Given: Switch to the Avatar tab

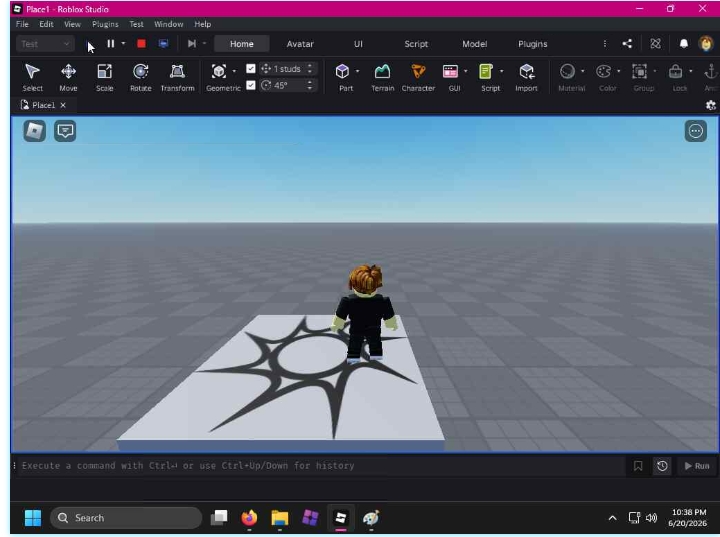Looking at the screenshot, I should (300, 44).
